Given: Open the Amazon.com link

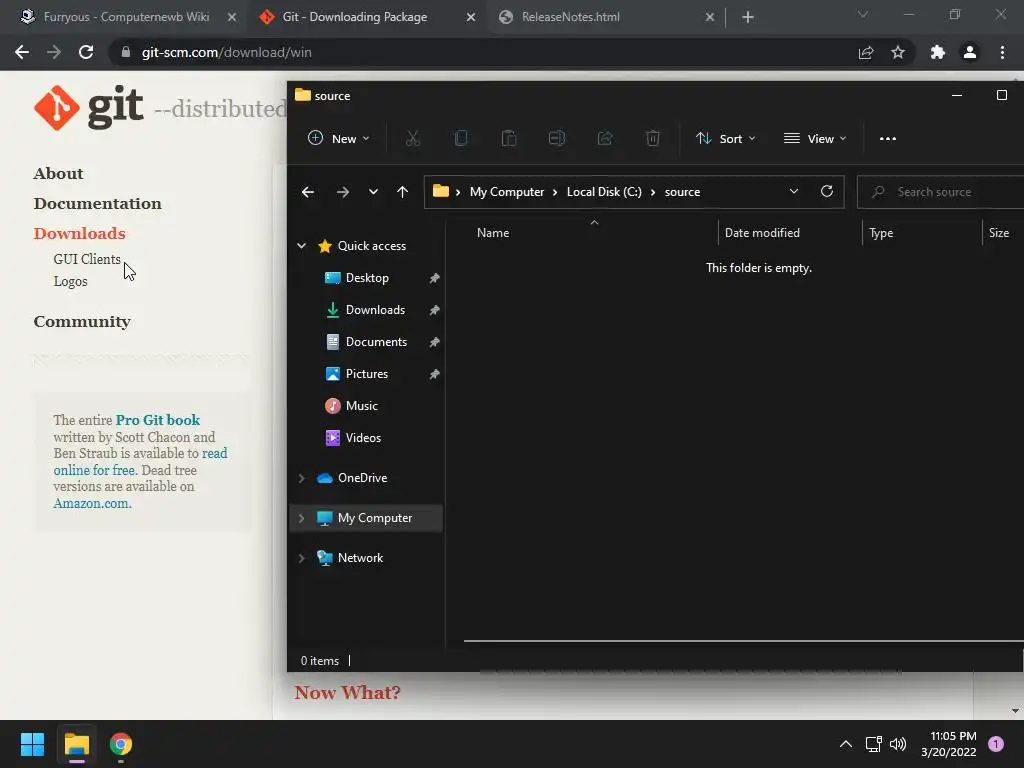Looking at the screenshot, I should point(92,504).
